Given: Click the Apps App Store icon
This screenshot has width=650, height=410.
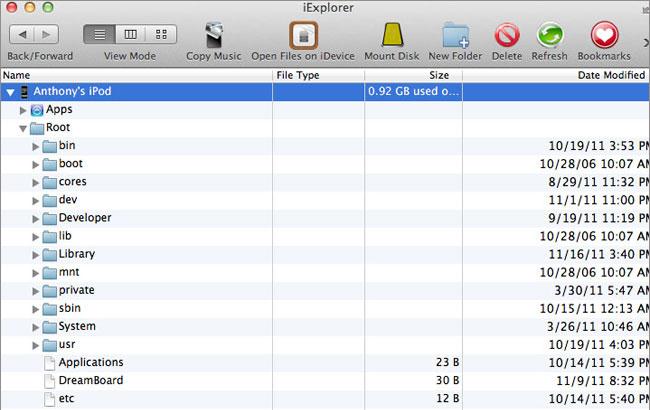Looking at the screenshot, I should click(37, 110).
